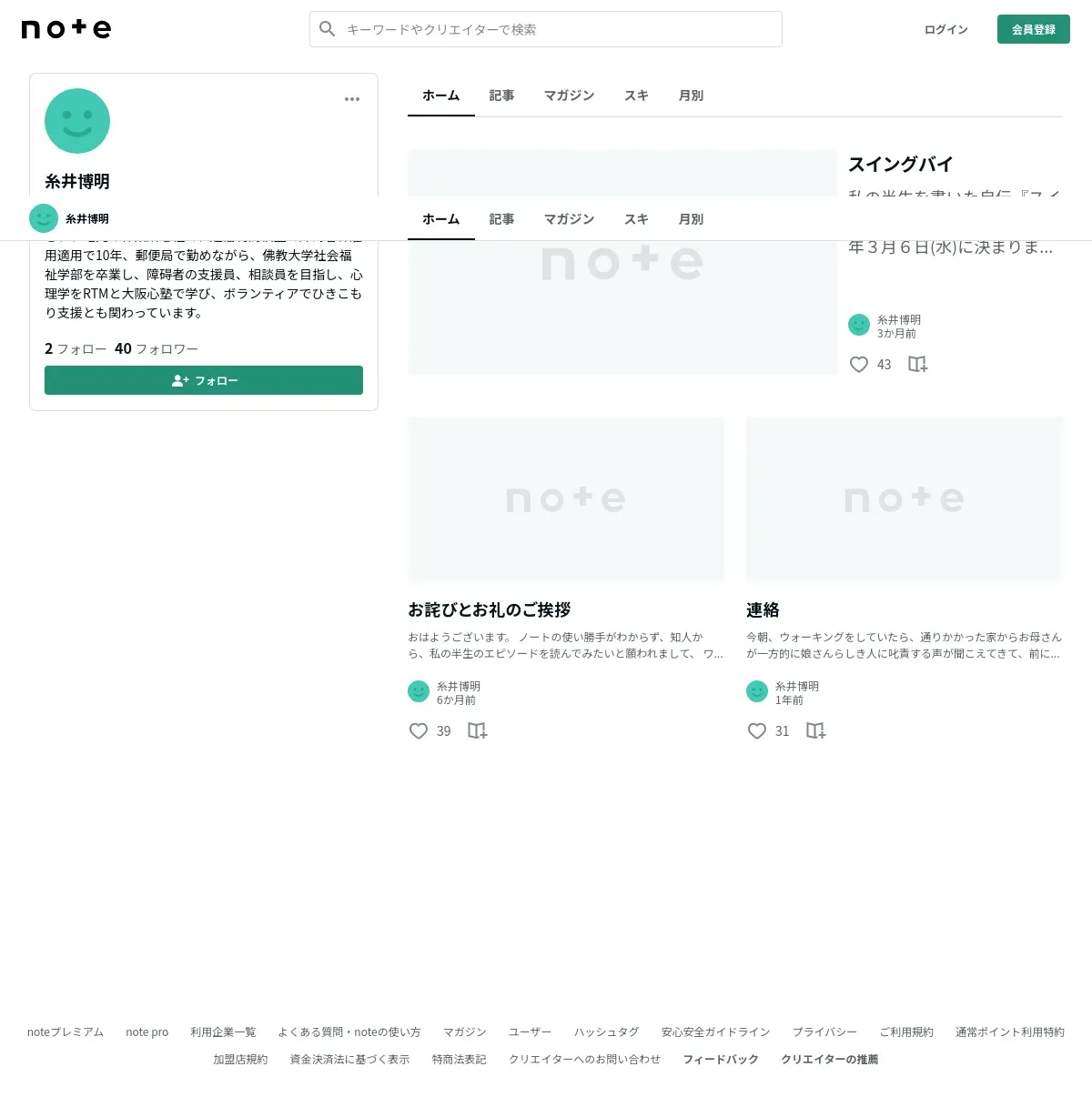Click author avatar on お詫びとお礼のご挨拶 card
1092x1107 pixels.
point(419,691)
